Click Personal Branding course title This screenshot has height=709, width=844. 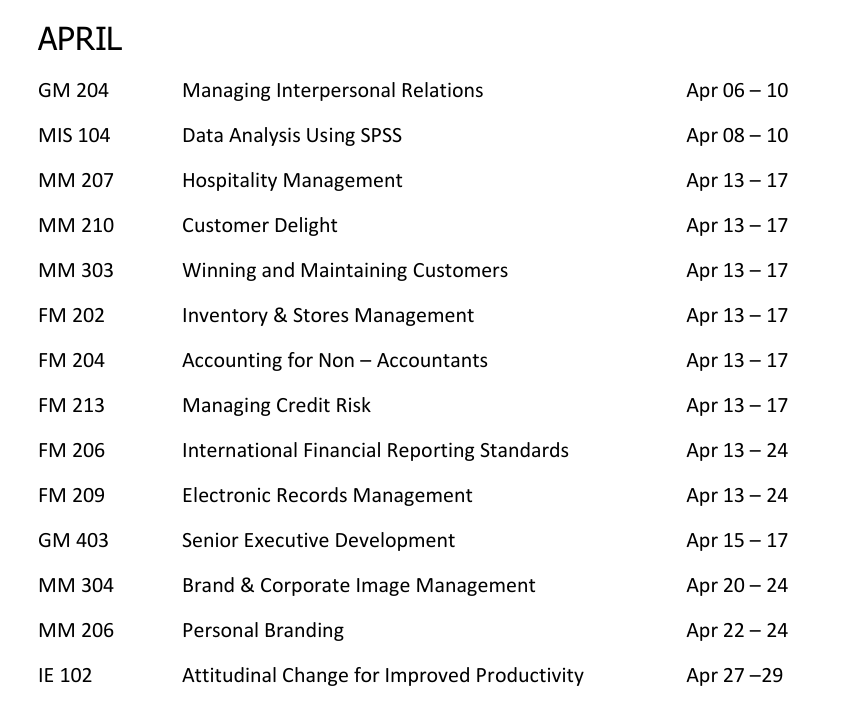tap(262, 630)
